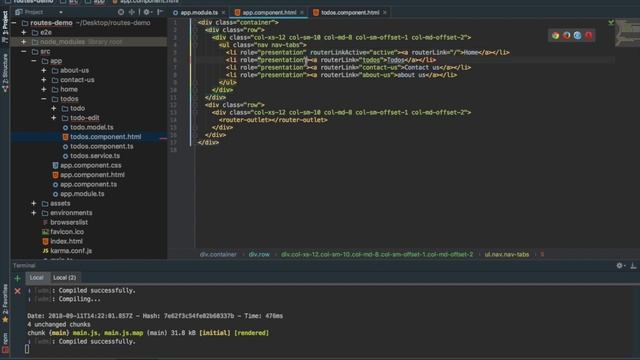Viewport: 640px width, 360px height.
Task: Switch to todos.component.html editor tab
Action: point(350,13)
